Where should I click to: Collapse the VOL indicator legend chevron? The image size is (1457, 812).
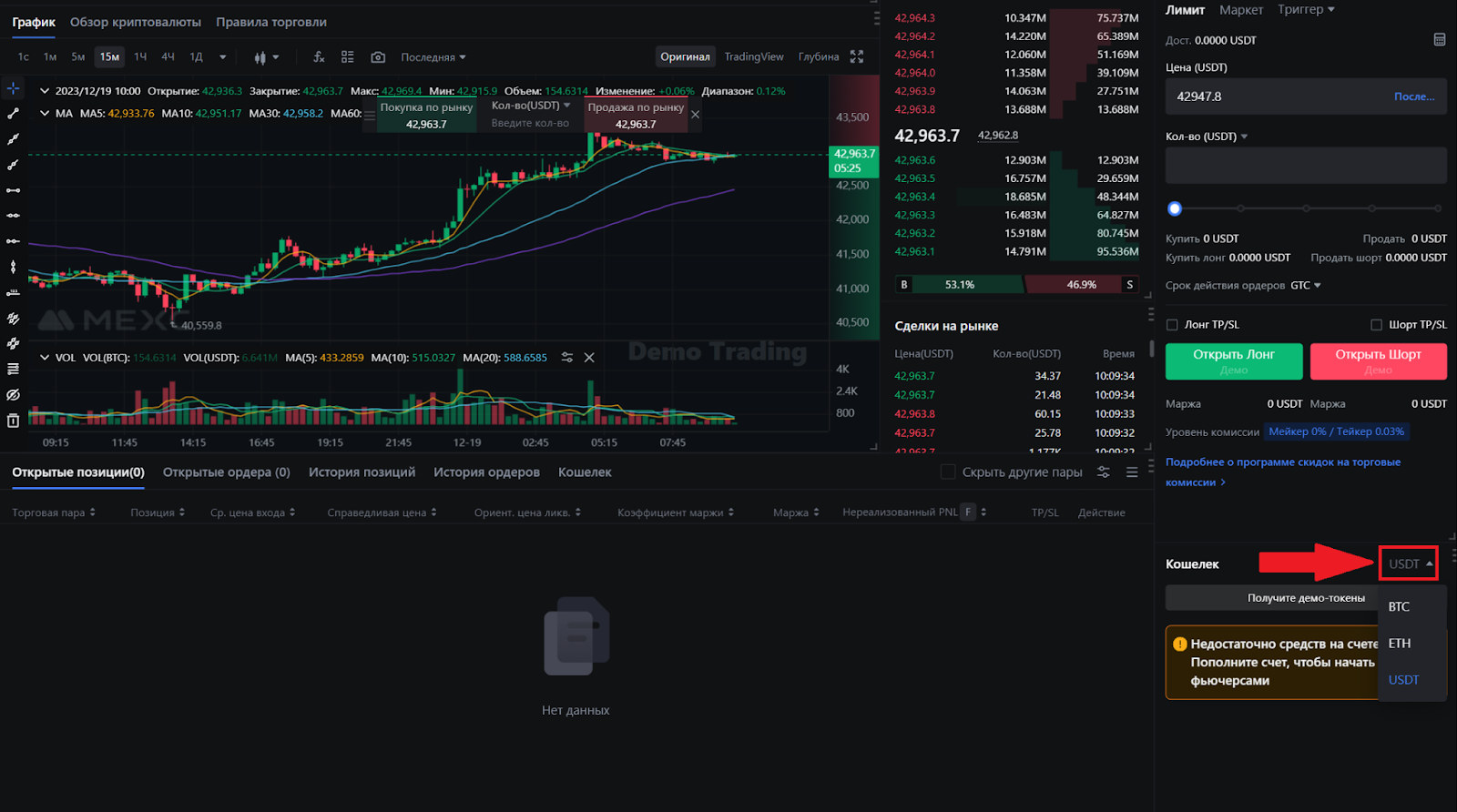[45, 357]
